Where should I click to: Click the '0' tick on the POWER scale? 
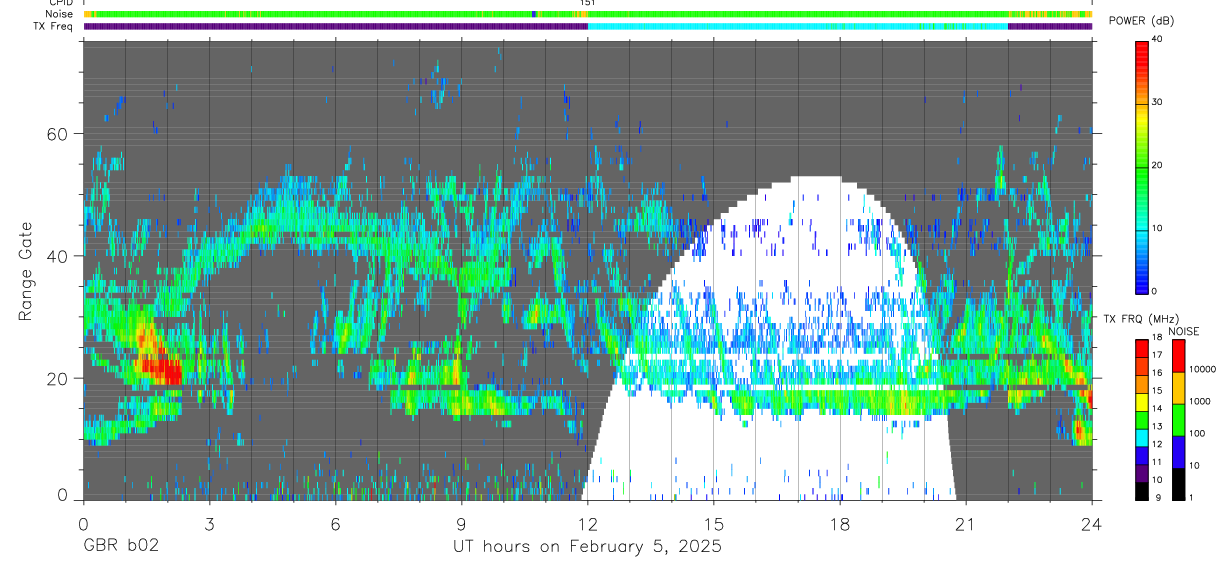tap(1156, 291)
